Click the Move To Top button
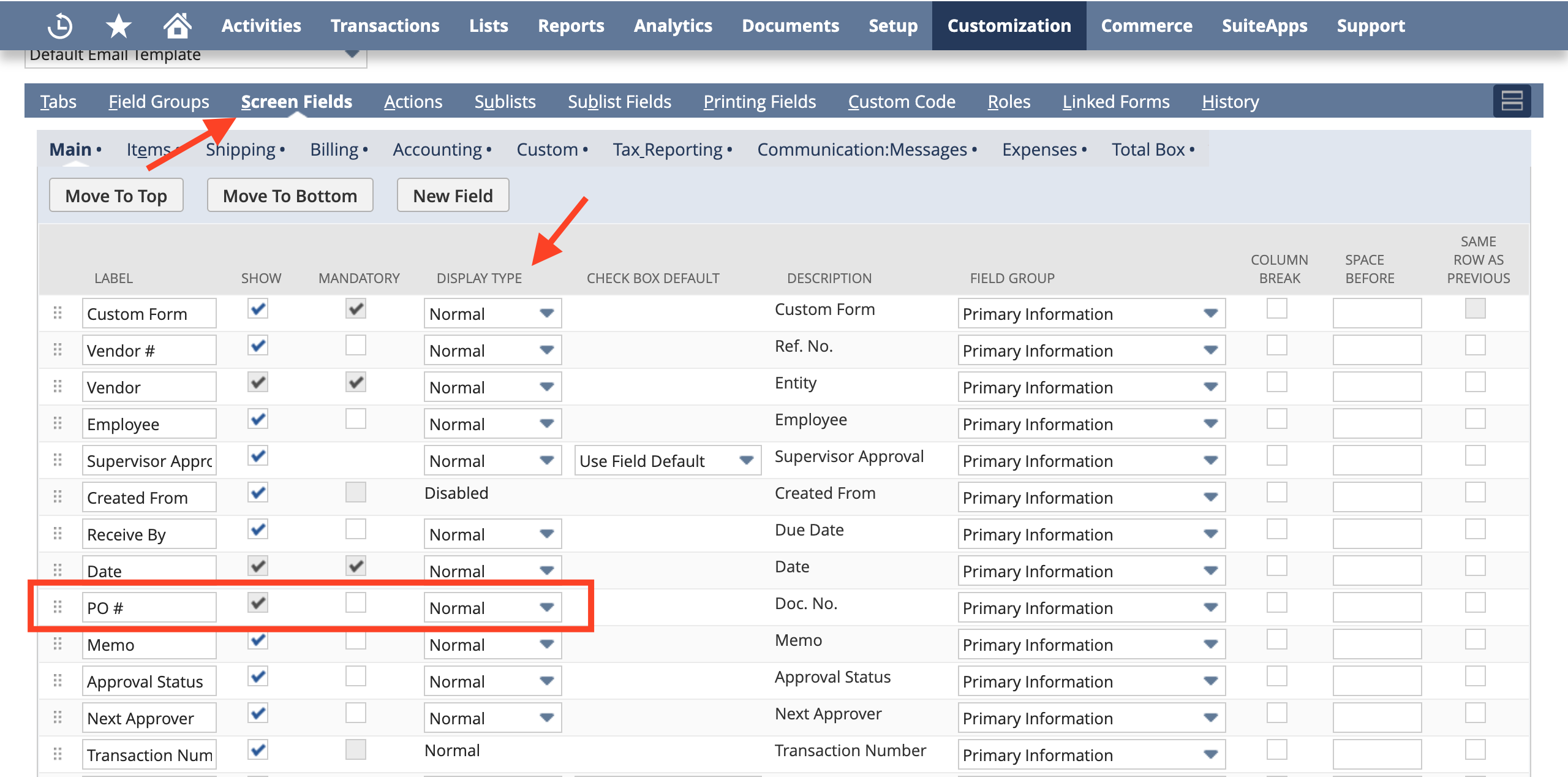 (x=116, y=195)
